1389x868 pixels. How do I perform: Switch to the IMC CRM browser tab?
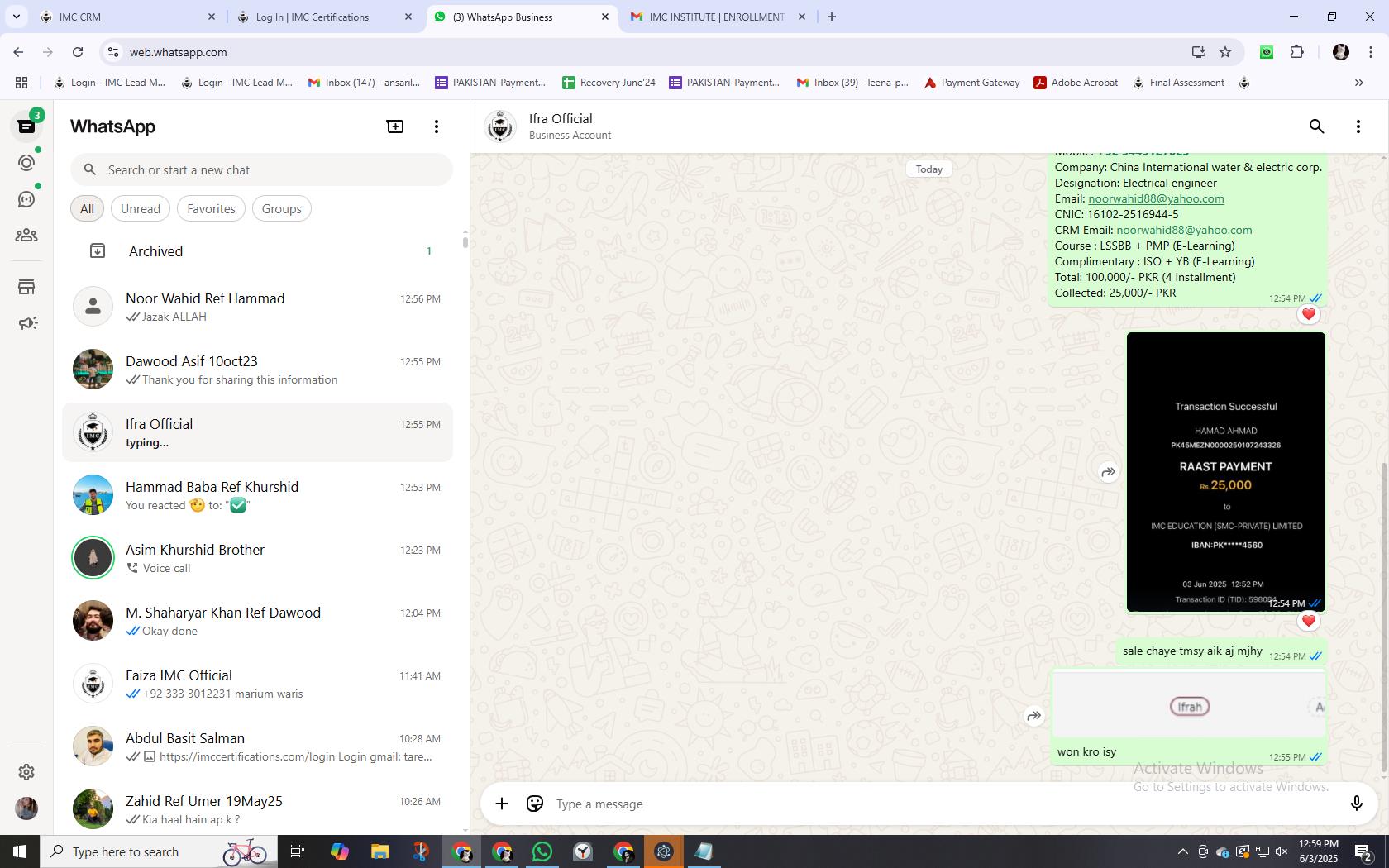coord(128,17)
